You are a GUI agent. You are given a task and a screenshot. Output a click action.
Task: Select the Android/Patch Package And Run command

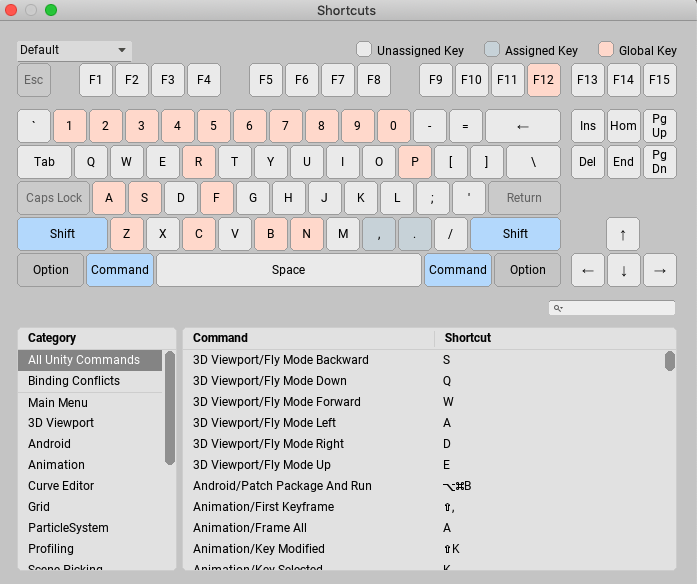click(282, 486)
